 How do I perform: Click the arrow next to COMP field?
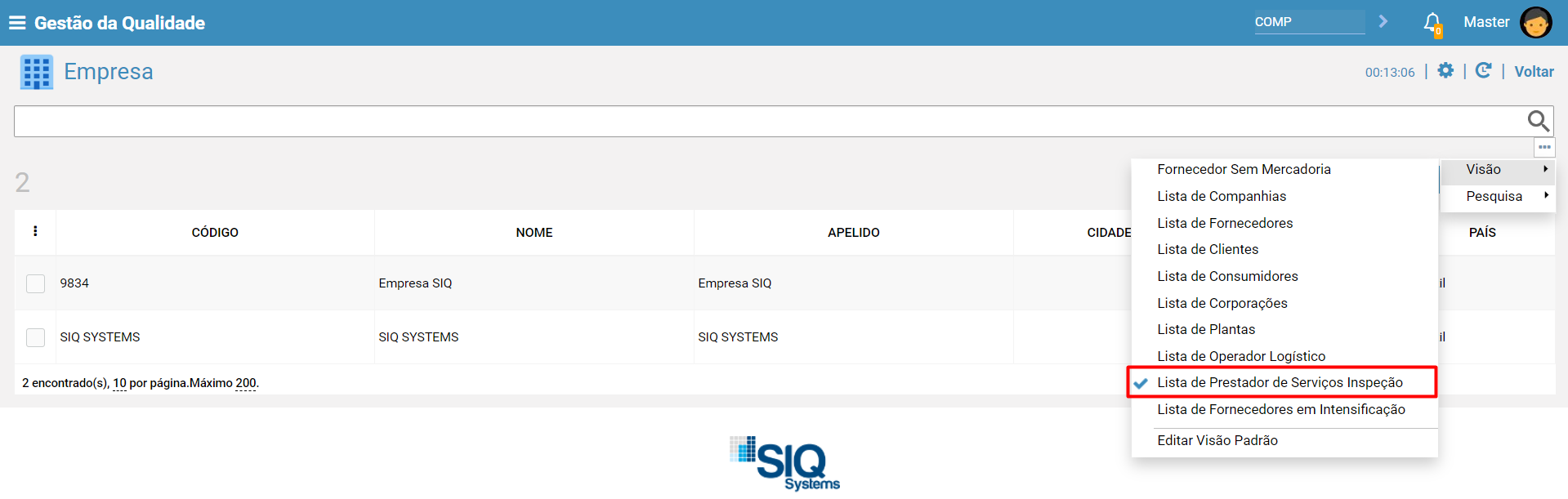pos(1383,21)
